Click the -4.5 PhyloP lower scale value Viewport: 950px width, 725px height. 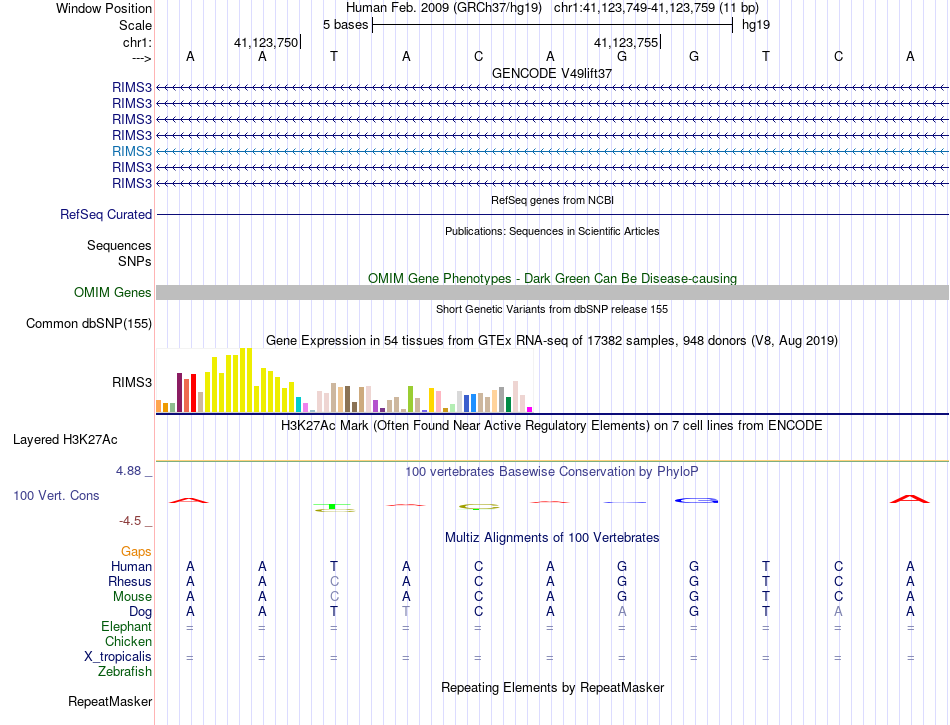pyautogui.click(x=130, y=521)
